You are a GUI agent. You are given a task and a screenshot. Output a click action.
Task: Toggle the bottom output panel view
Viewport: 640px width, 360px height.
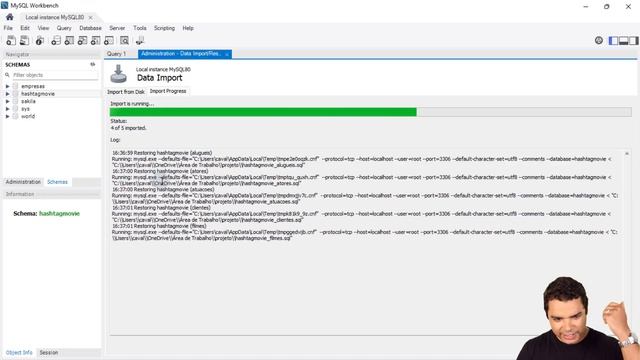[x=623, y=40]
